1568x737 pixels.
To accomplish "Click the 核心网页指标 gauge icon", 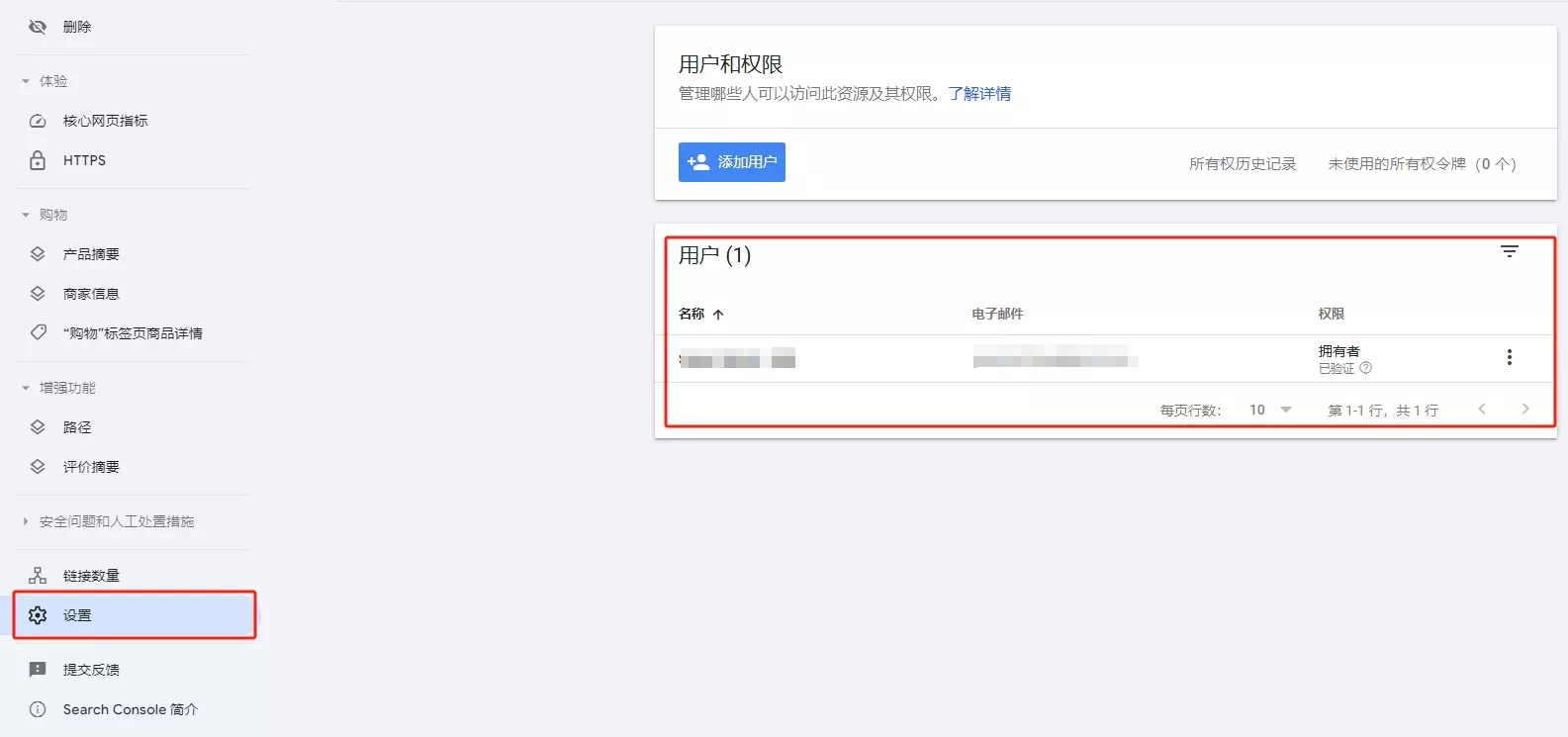I will 38,121.
